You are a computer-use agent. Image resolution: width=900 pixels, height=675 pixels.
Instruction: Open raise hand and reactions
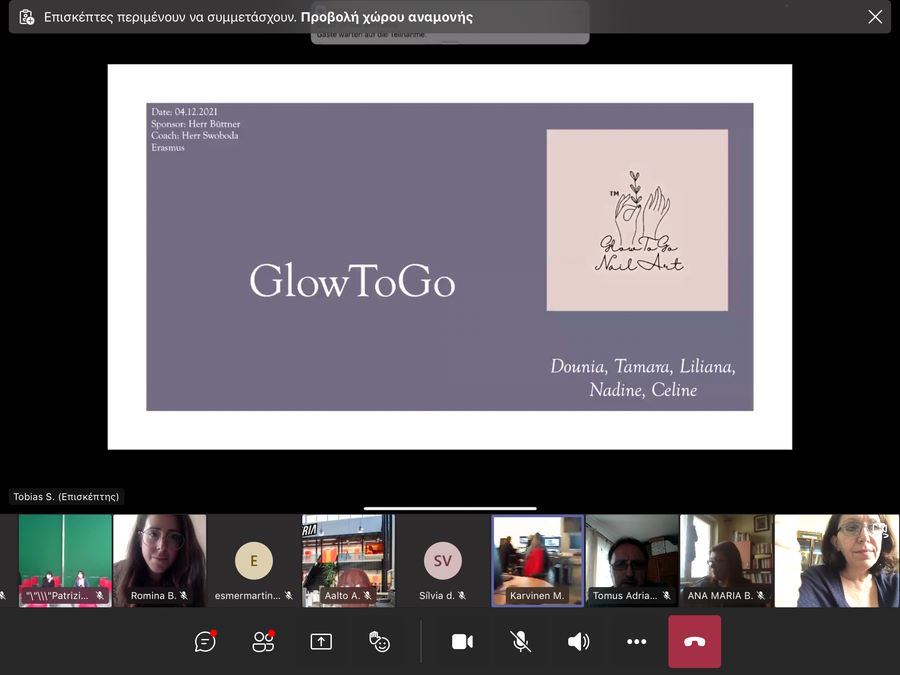tap(379, 642)
